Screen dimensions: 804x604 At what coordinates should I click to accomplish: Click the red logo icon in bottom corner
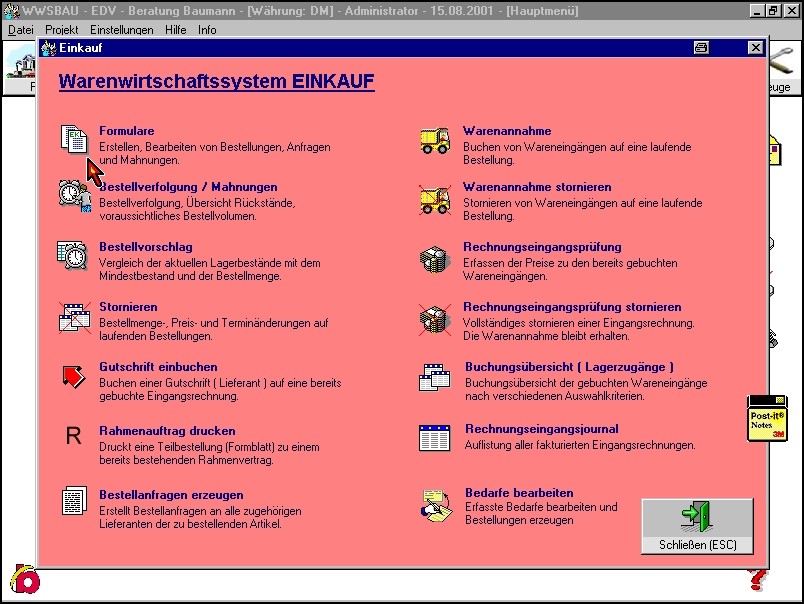(x=25, y=579)
